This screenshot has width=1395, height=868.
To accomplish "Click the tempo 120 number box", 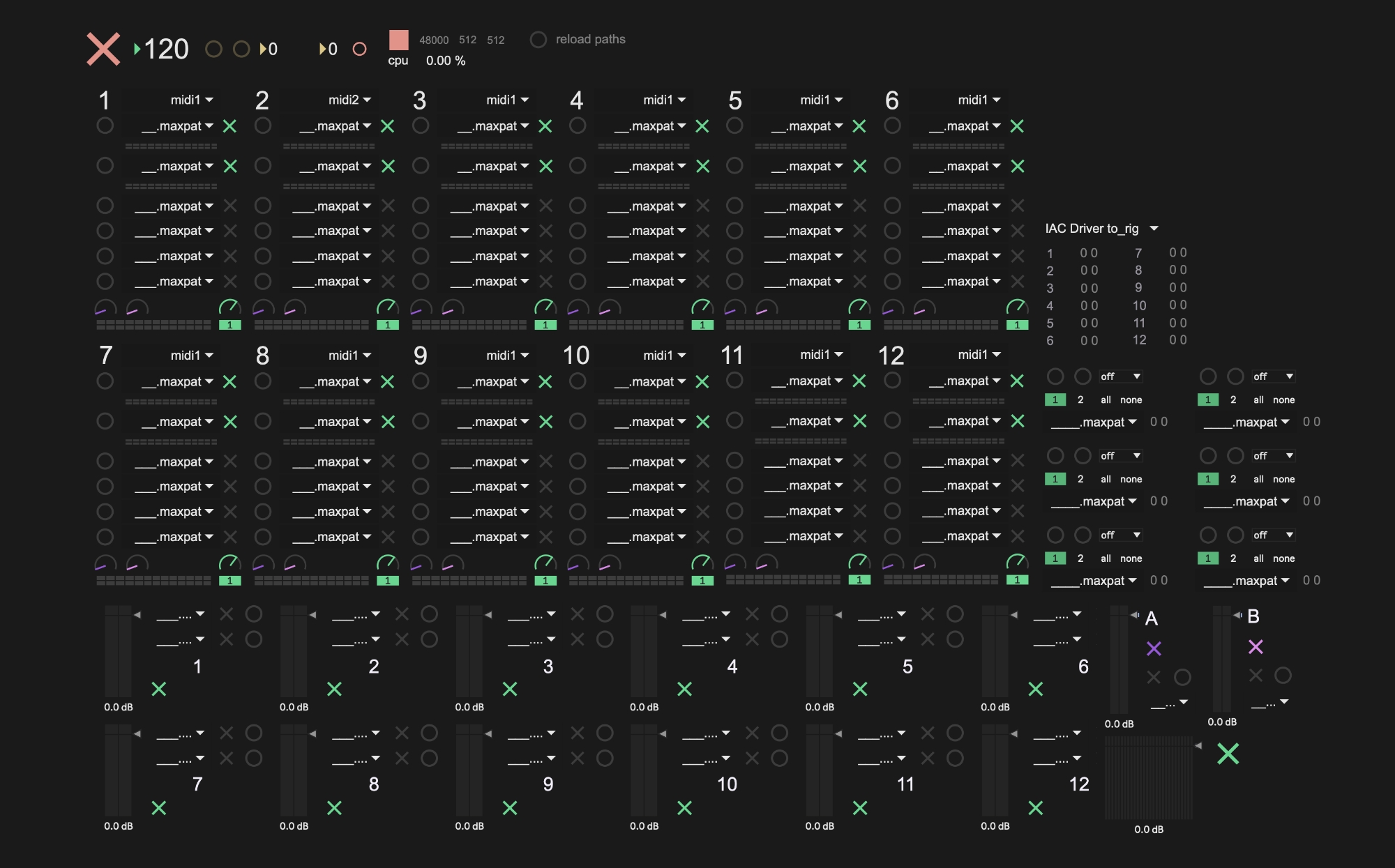I will point(166,49).
